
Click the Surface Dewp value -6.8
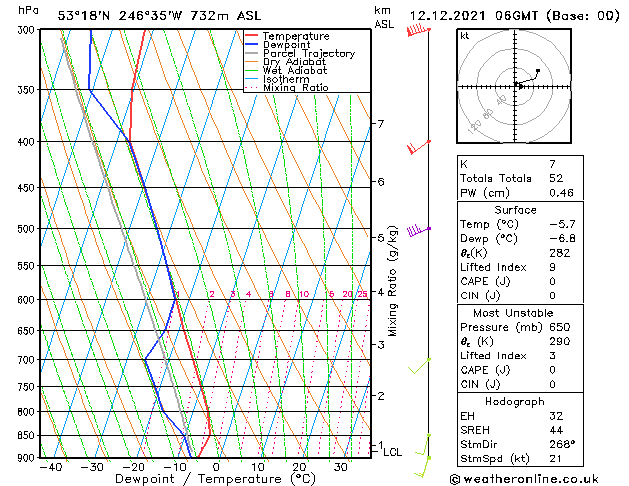point(562,239)
